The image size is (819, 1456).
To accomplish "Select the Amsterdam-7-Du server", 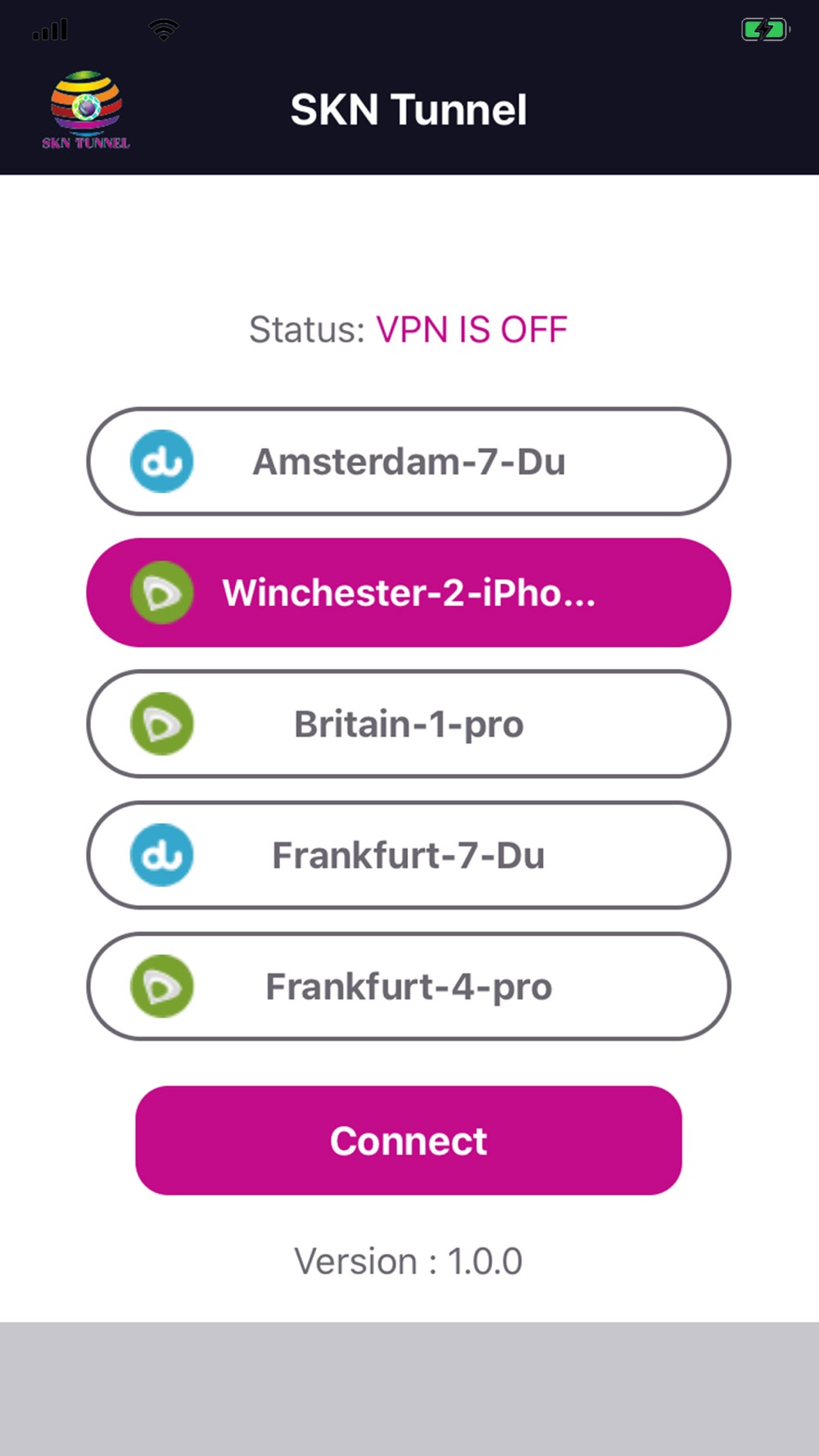I will [409, 461].
